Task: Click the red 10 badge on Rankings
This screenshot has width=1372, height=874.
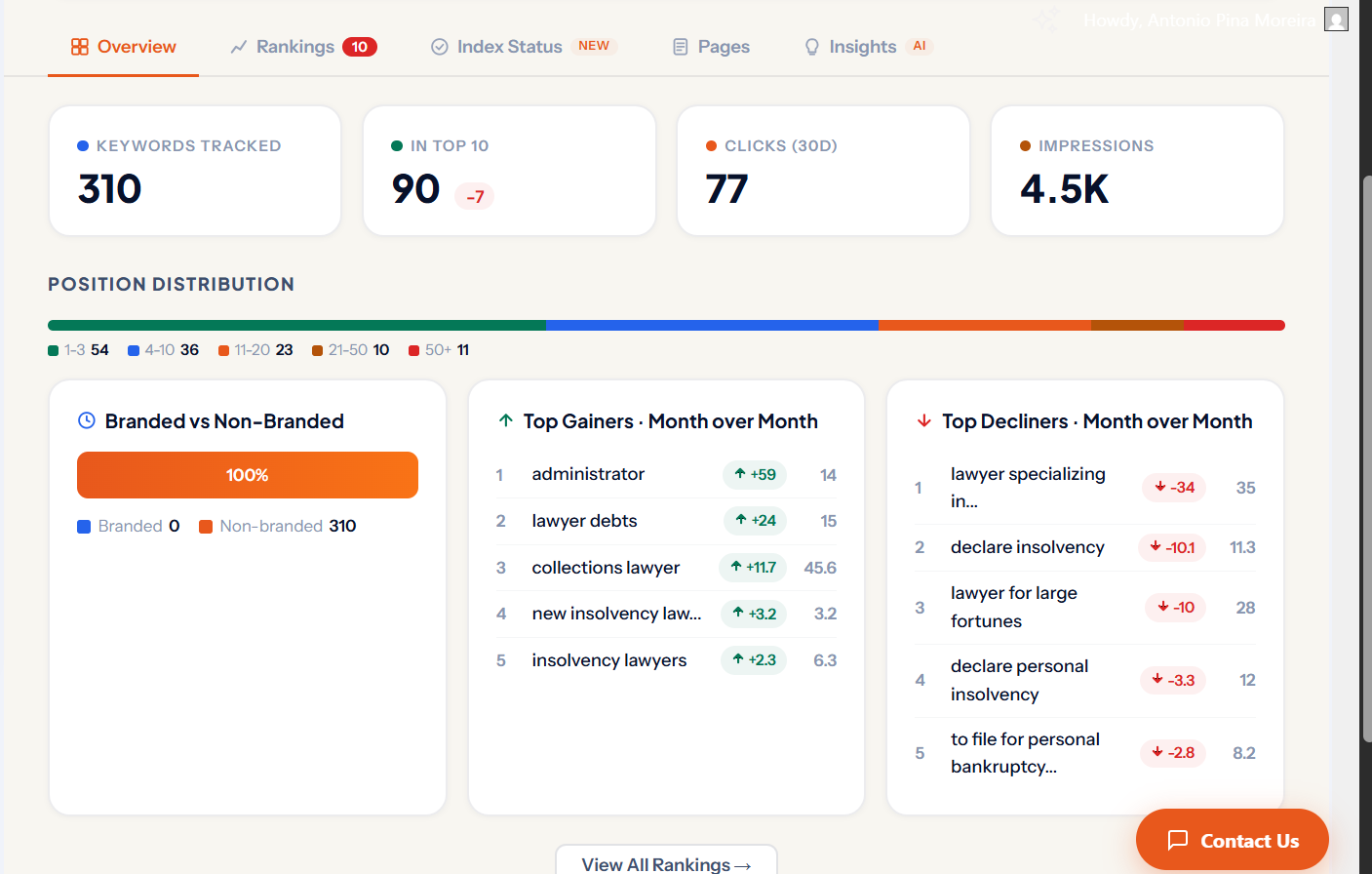Action: click(359, 47)
